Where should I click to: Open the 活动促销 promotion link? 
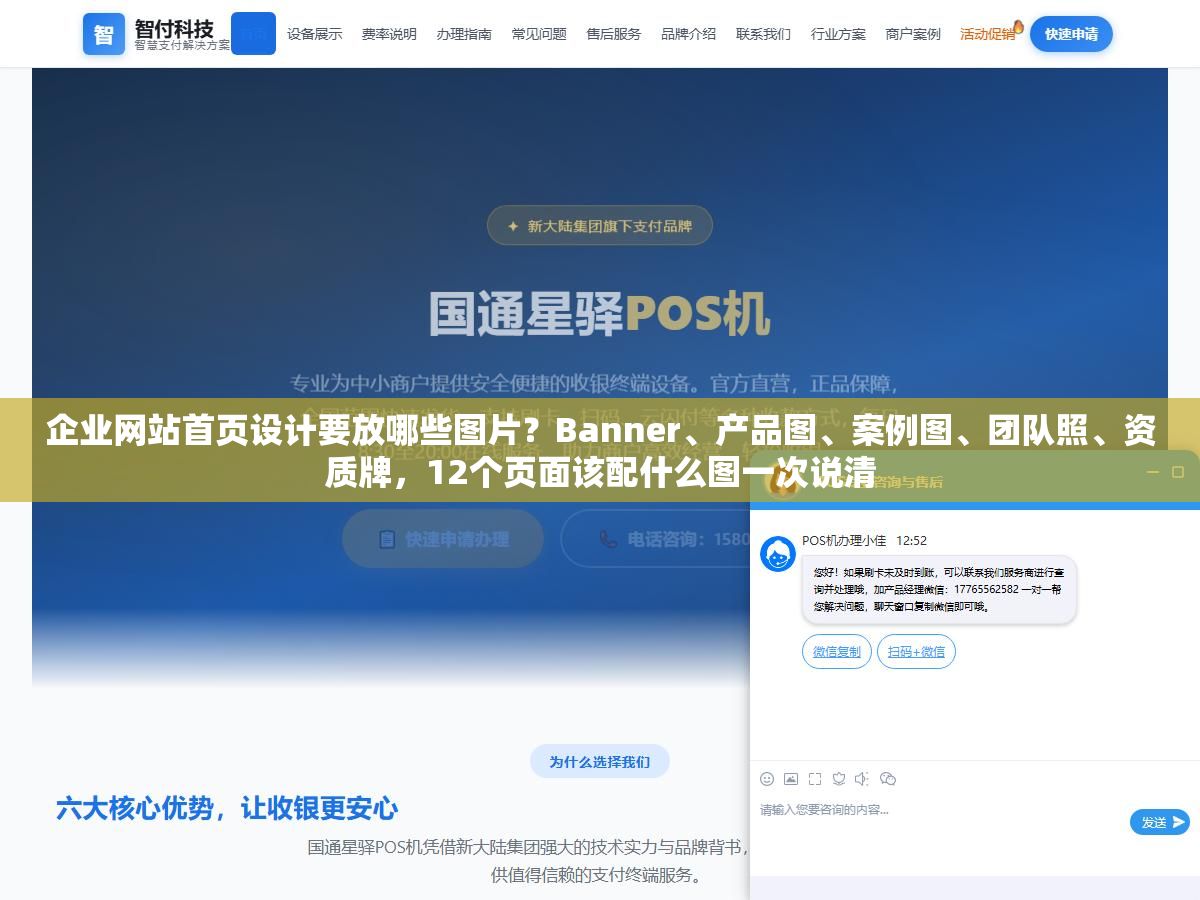point(988,34)
